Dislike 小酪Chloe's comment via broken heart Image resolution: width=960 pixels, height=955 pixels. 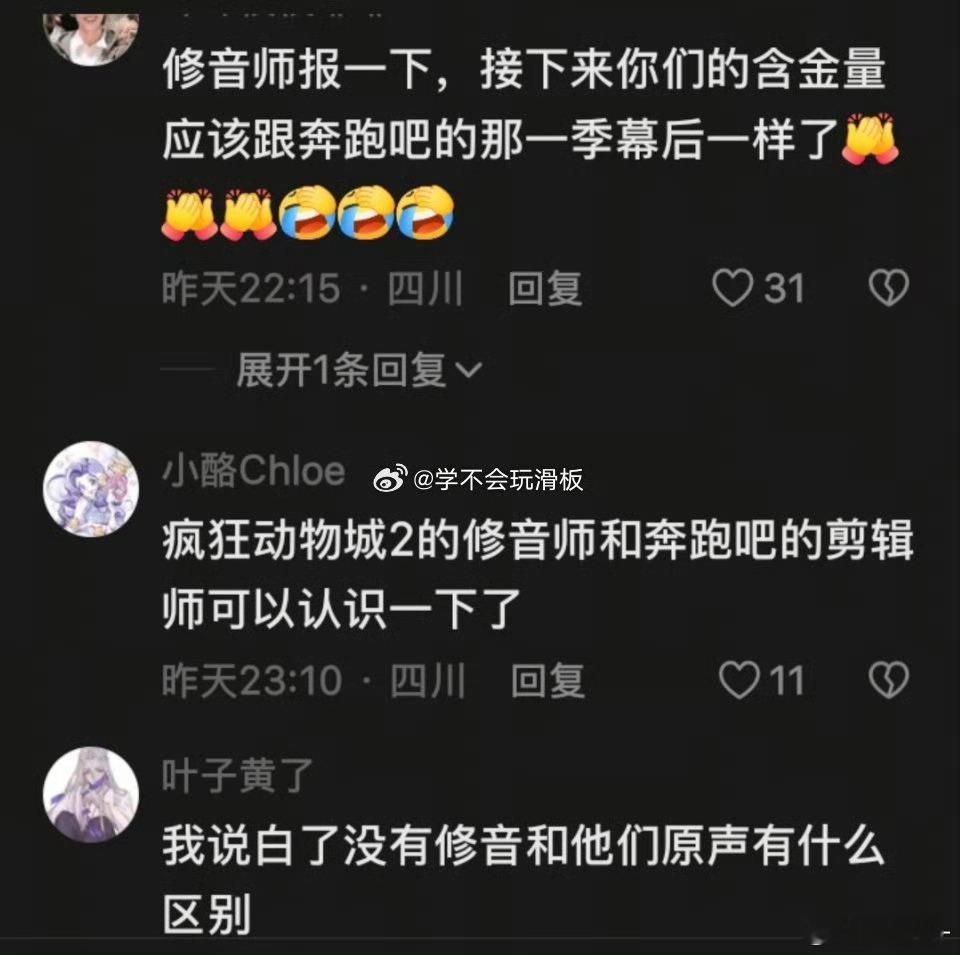click(x=889, y=680)
